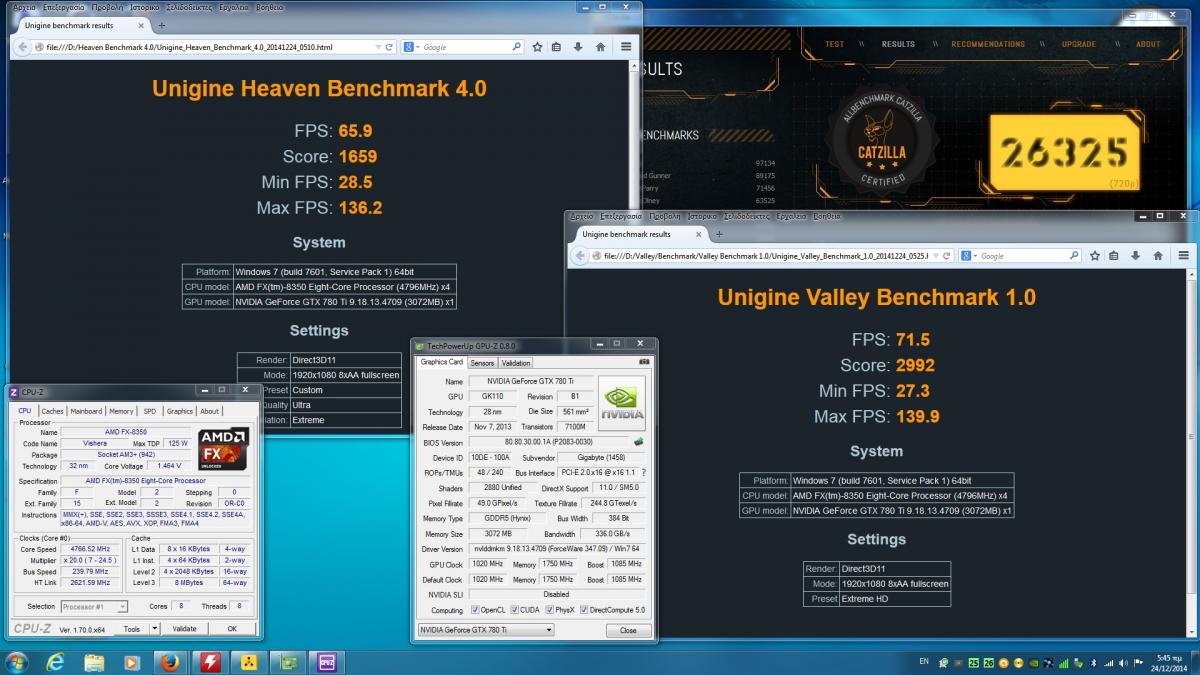Open URL history dropdown in Valley browser
Screen dimensions: 1200x675
tap(936, 255)
